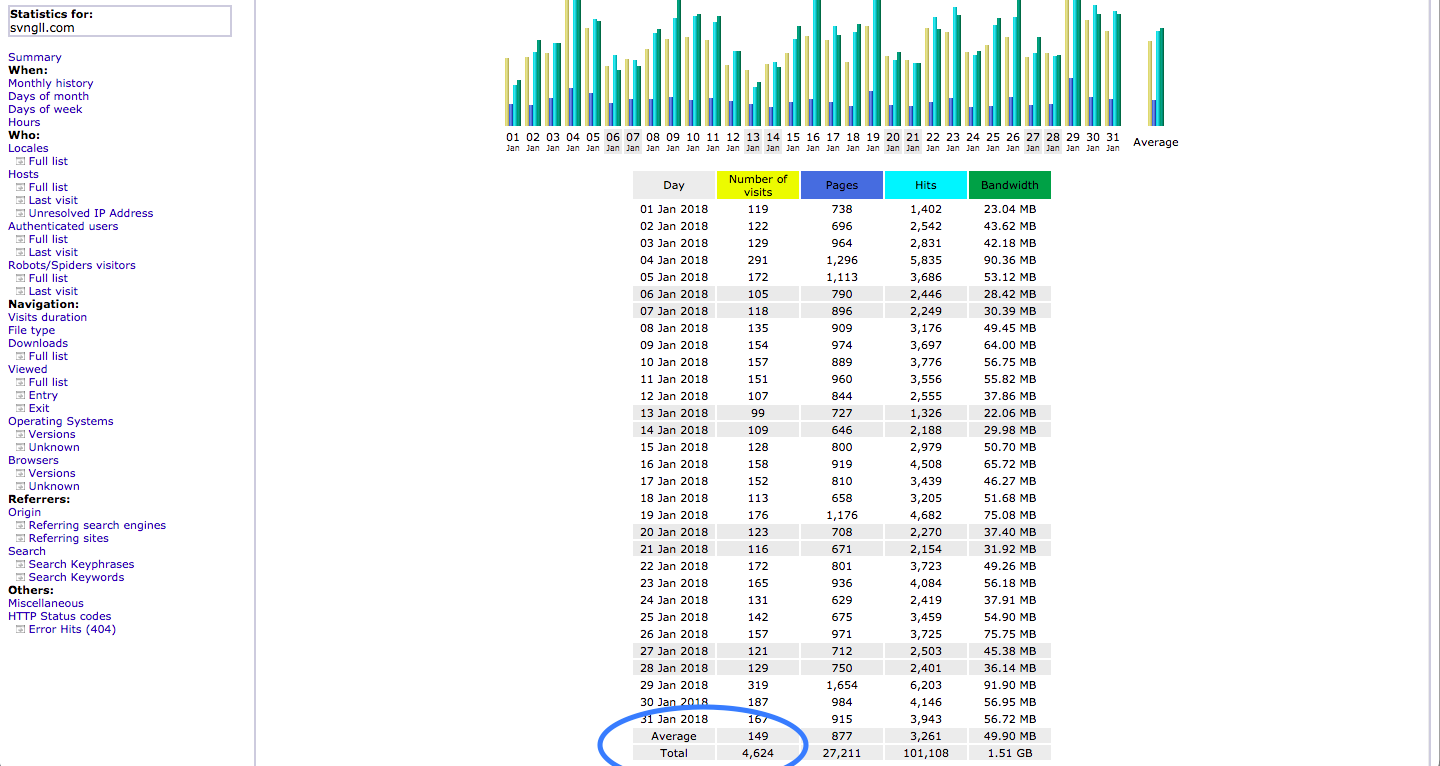
Task: Click the icon next to Search Keywords
Action: (21, 577)
